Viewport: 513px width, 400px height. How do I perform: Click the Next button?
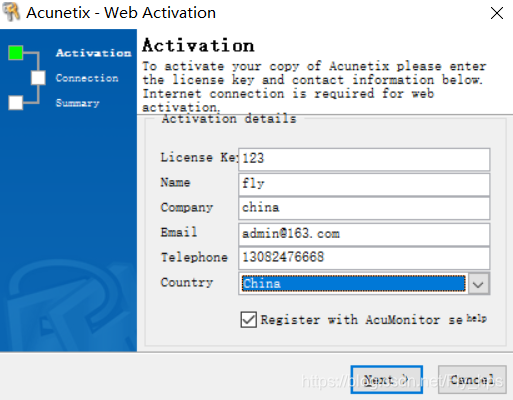pyautogui.click(x=387, y=379)
